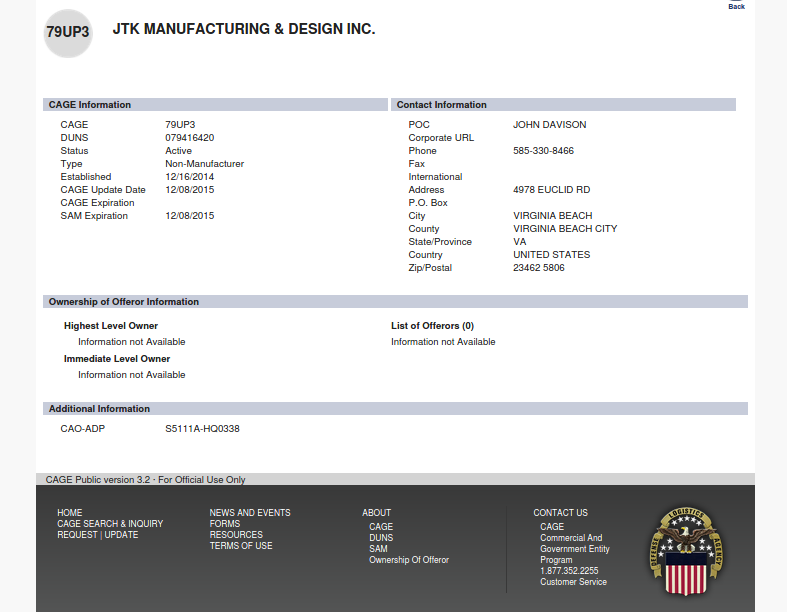This screenshot has height=612, width=787.
Task: Click the Established date 12/16/2014
Action: click(x=190, y=177)
